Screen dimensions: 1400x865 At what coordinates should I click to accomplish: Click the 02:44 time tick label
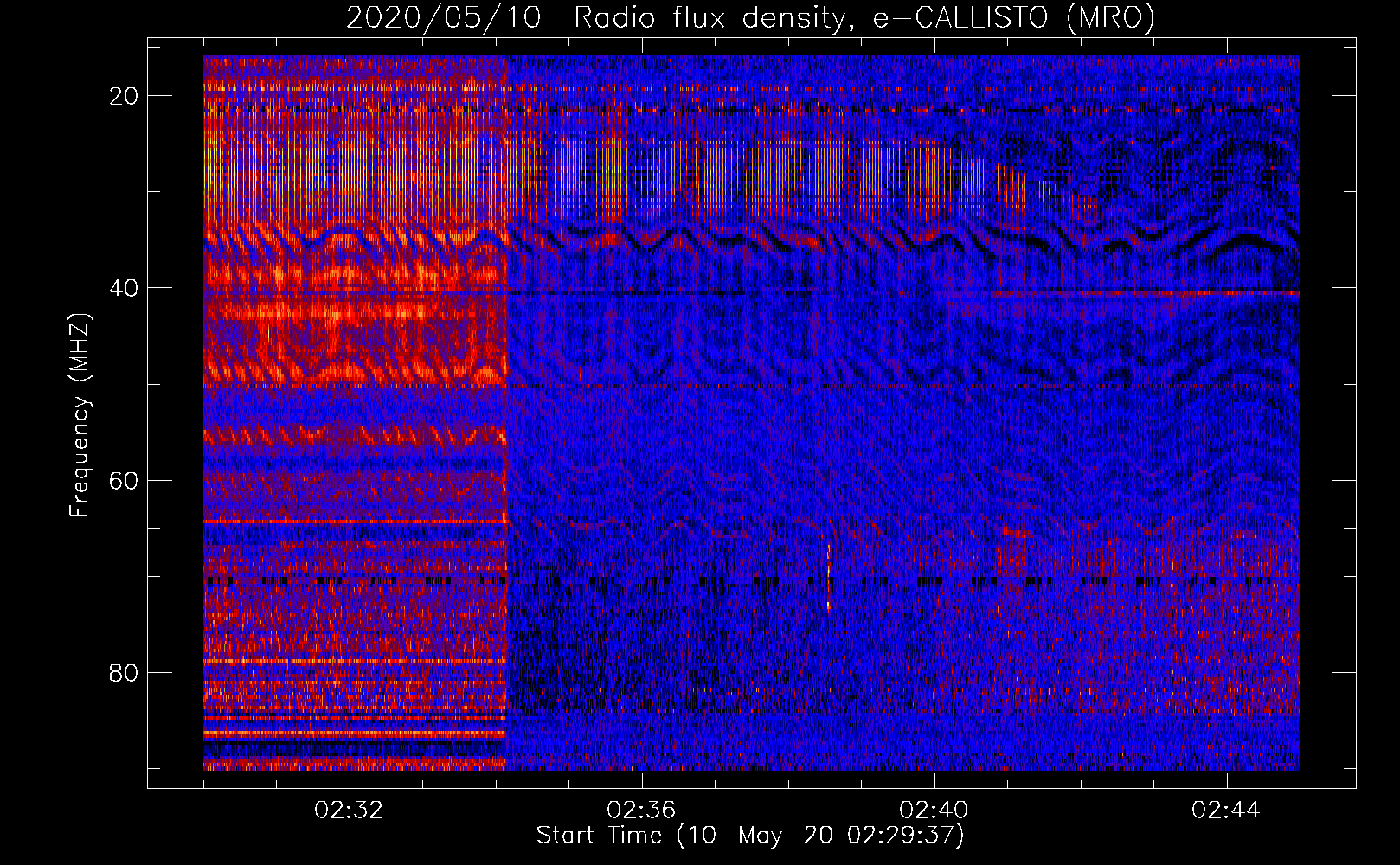click(1226, 811)
